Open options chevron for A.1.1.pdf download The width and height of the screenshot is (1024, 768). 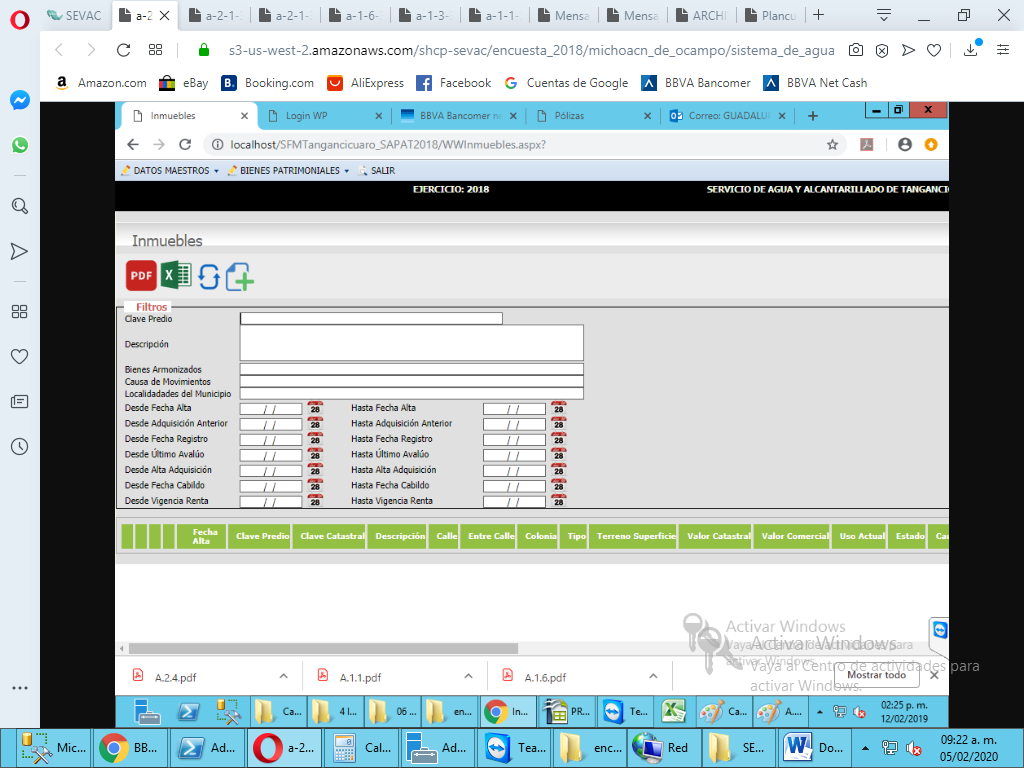468,677
